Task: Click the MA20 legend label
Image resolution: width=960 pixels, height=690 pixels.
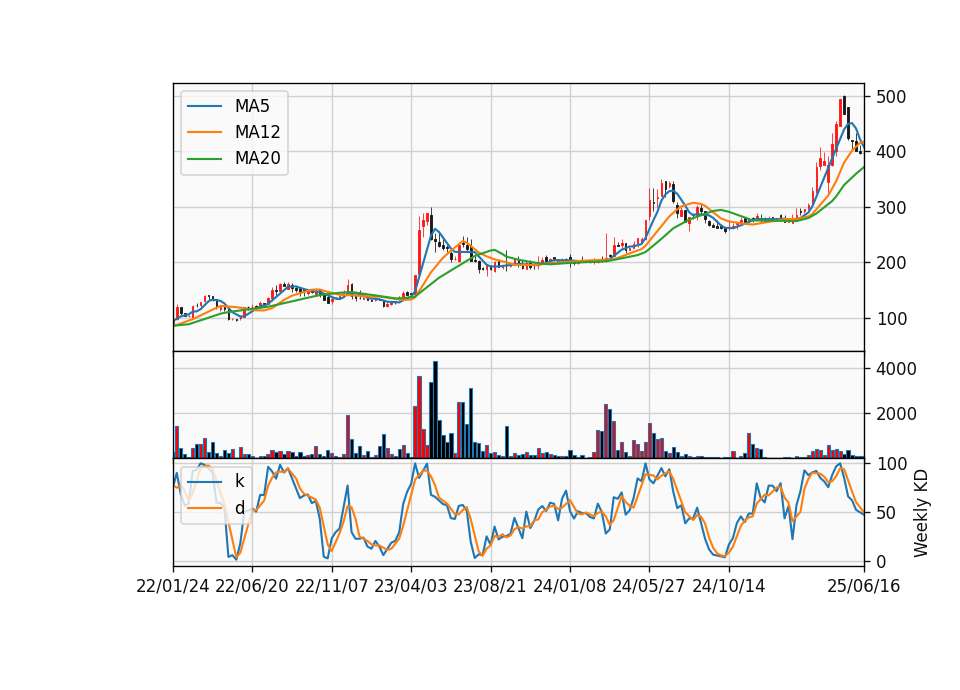Action: pos(257,158)
